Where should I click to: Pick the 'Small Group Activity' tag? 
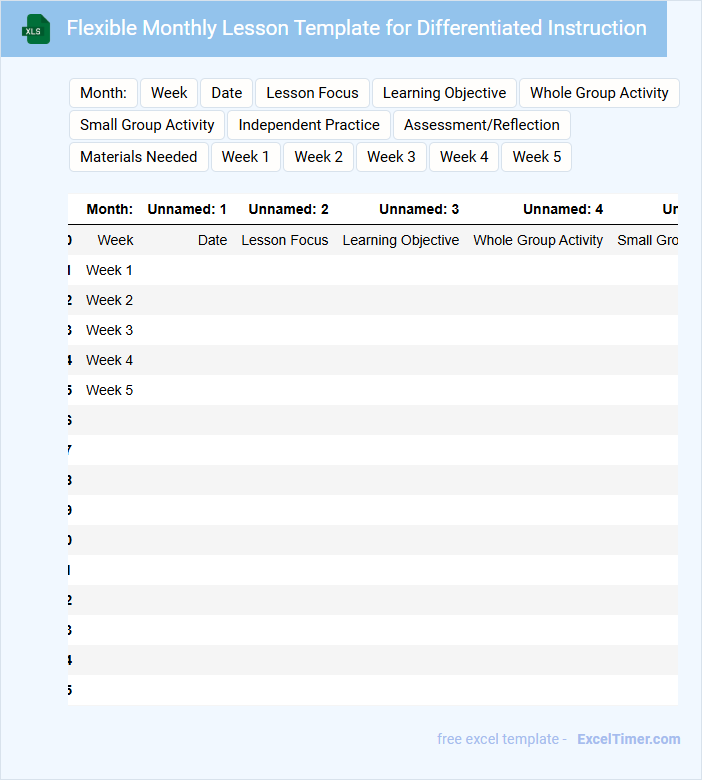(147, 125)
